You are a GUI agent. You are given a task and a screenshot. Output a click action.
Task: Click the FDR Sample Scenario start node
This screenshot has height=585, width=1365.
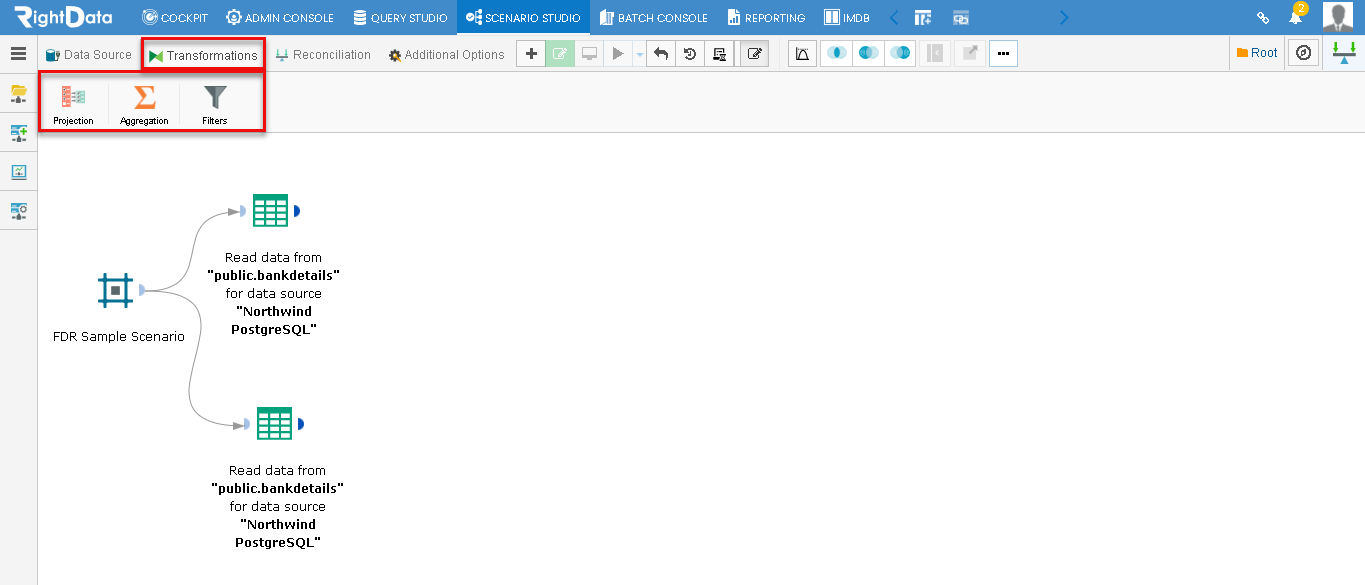[x=116, y=290]
